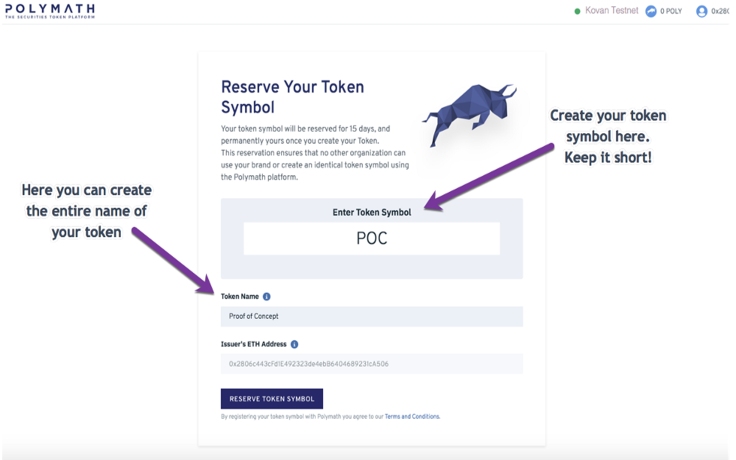The image size is (736, 460).
Task: Click the Reserve Your Token Symbol heading
Action: pos(292,97)
